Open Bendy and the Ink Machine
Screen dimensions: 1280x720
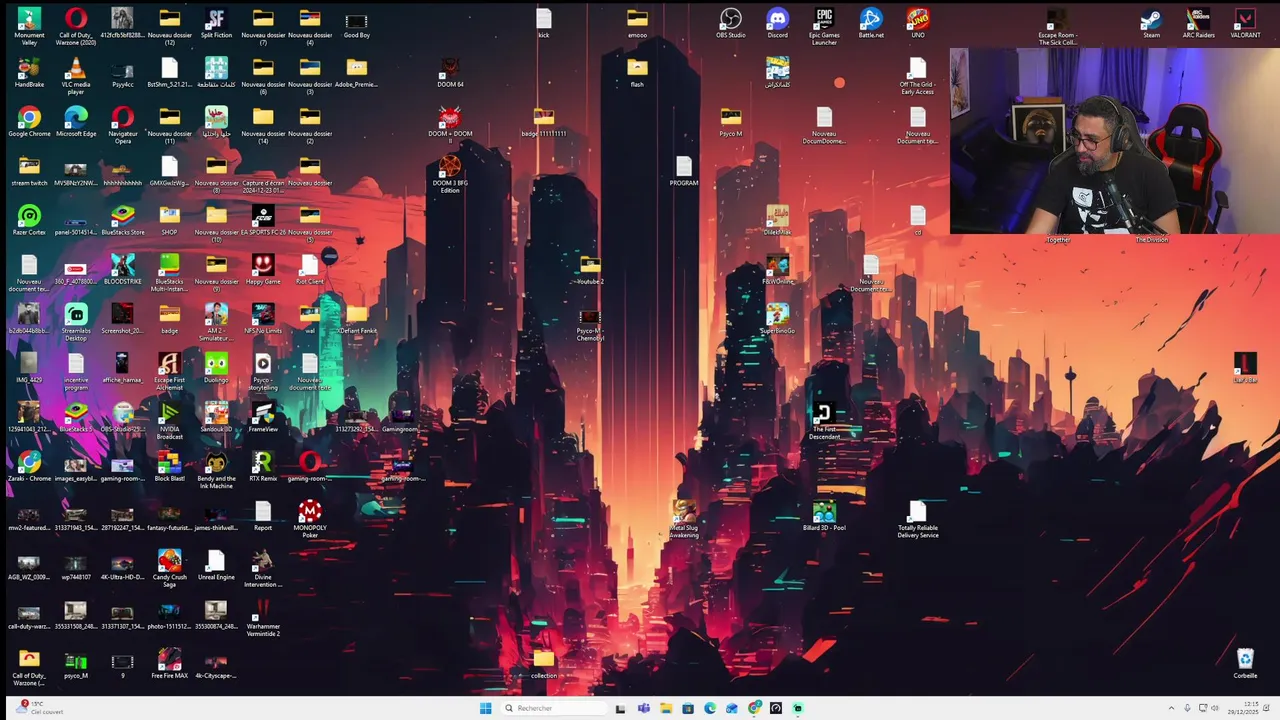(x=216, y=469)
